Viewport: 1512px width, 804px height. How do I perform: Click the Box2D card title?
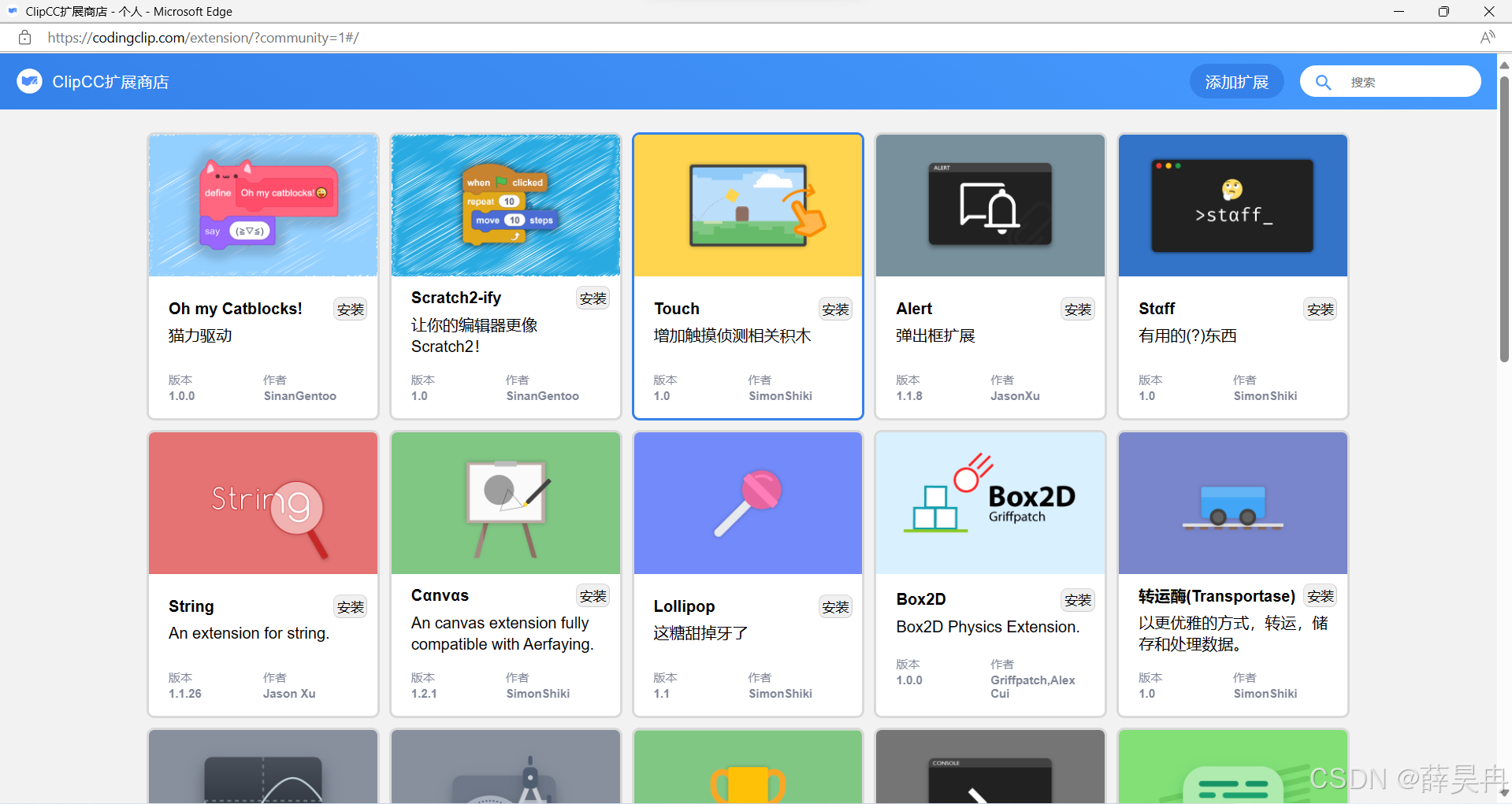click(x=921, y=599)
